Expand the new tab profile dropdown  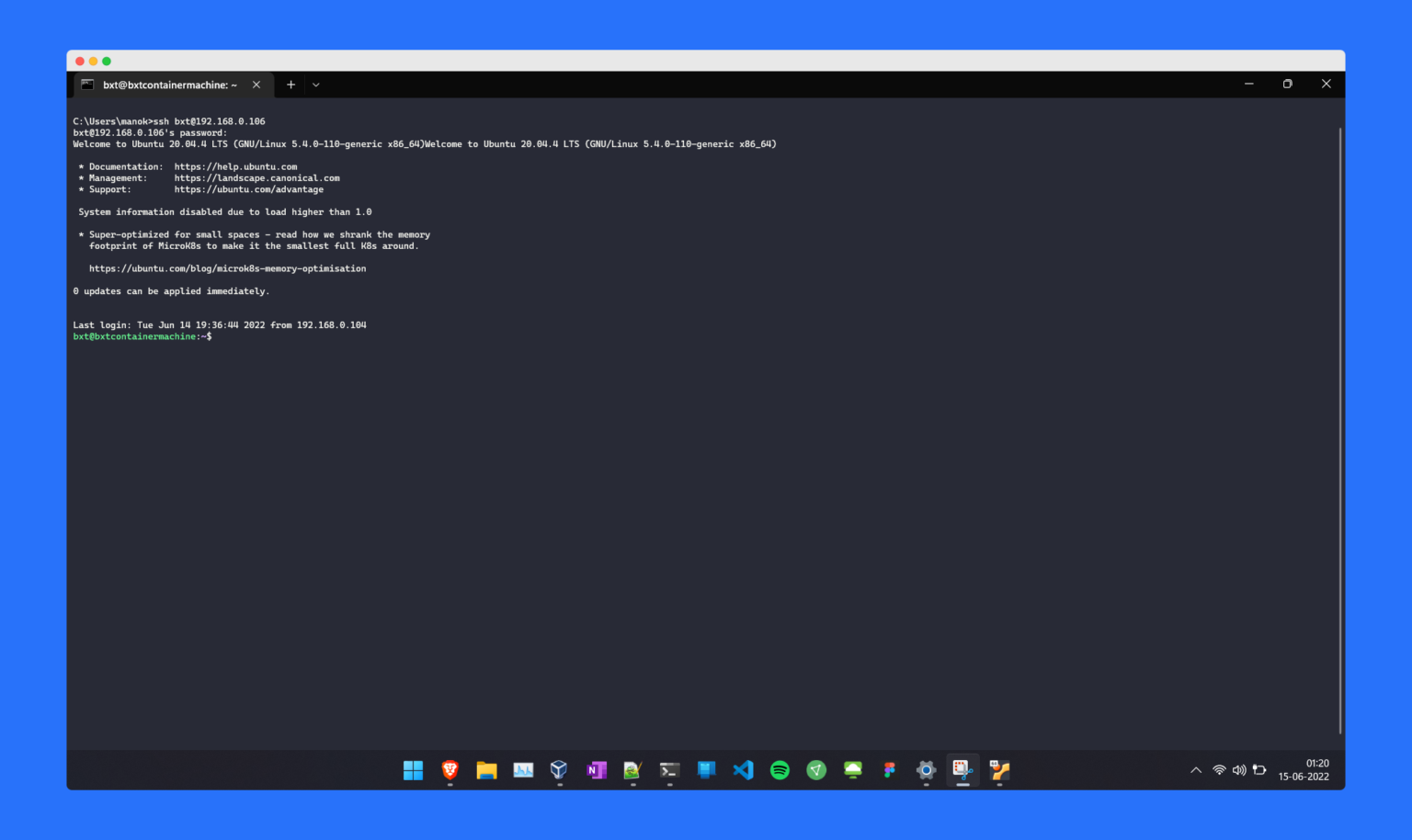click(x=316, y=85)
